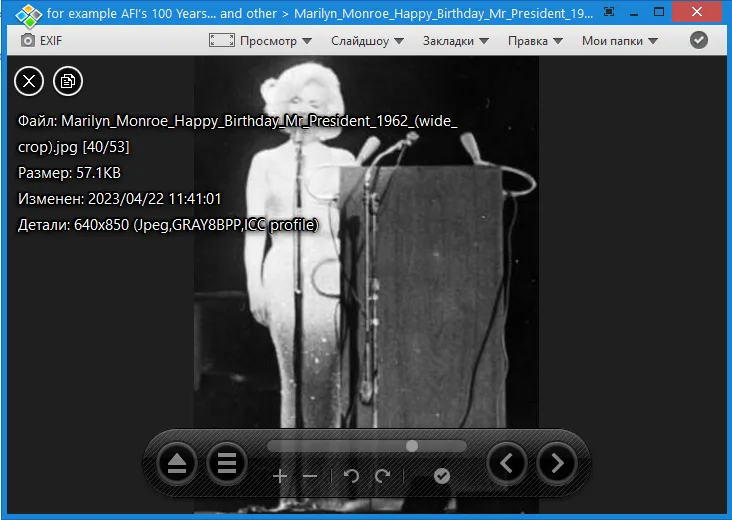Click the Изменен date text line
Viewport: 732px width, 520px height.
120,199
